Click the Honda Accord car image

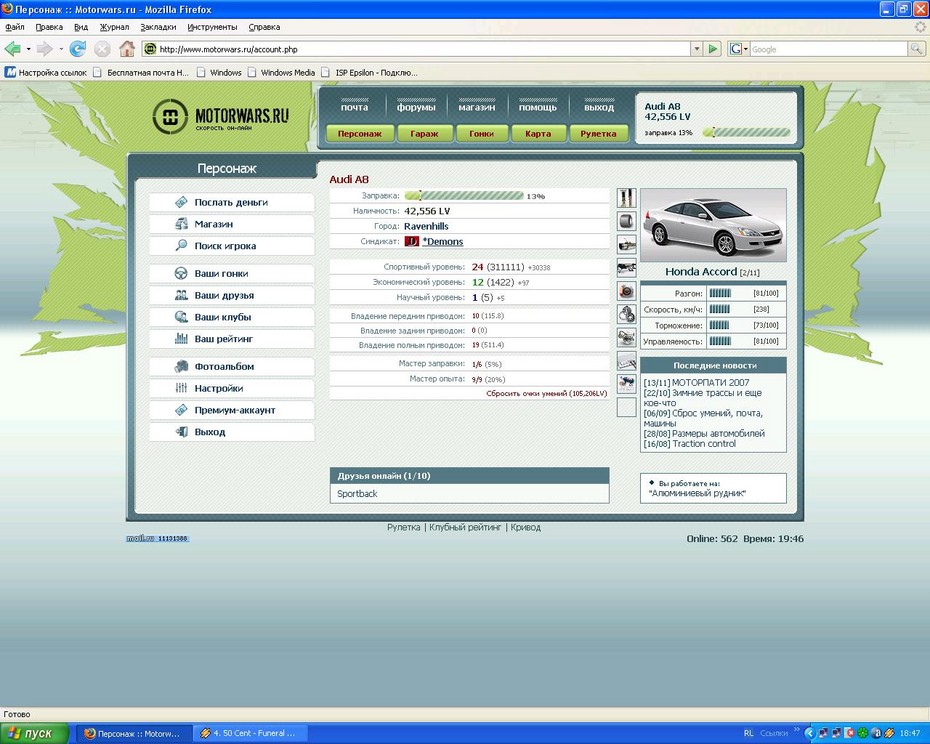pos(714,225)
